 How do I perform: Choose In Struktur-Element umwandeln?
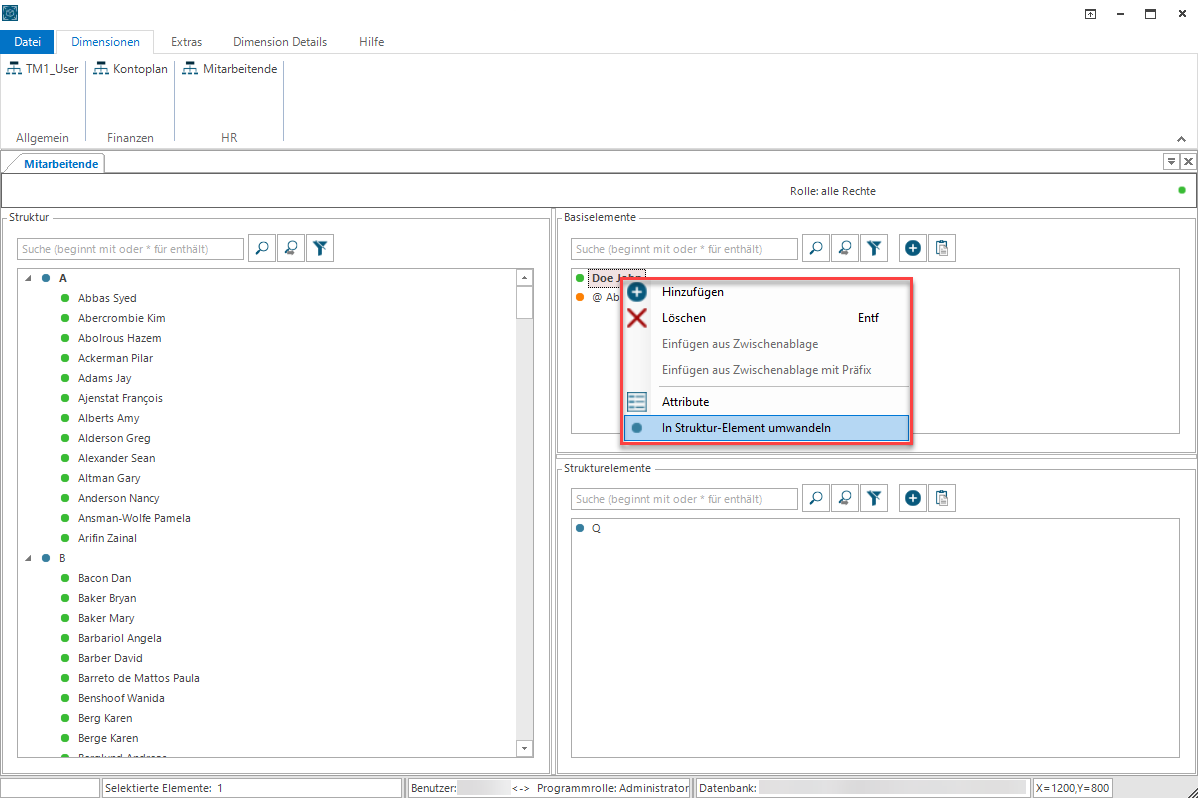pos(766,428)
